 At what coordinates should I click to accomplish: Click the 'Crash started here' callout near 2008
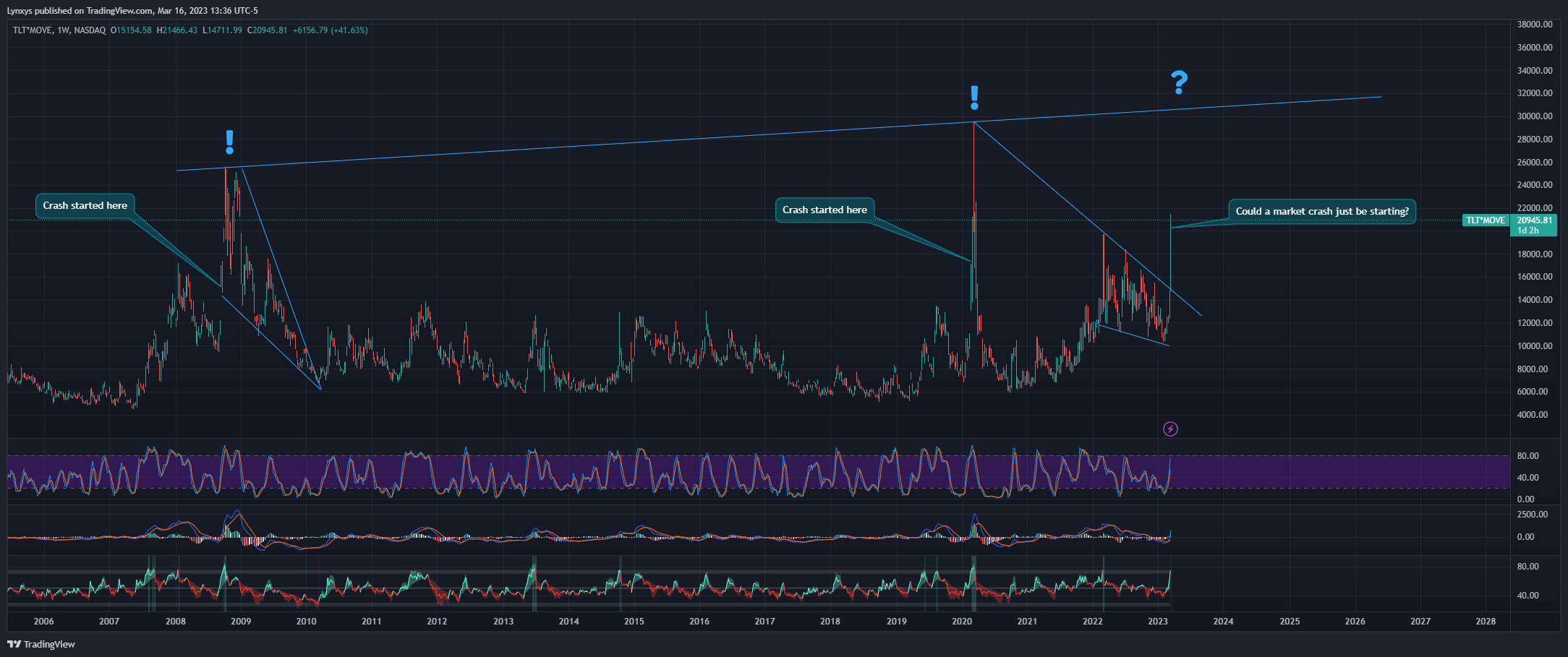click(85, 205)
